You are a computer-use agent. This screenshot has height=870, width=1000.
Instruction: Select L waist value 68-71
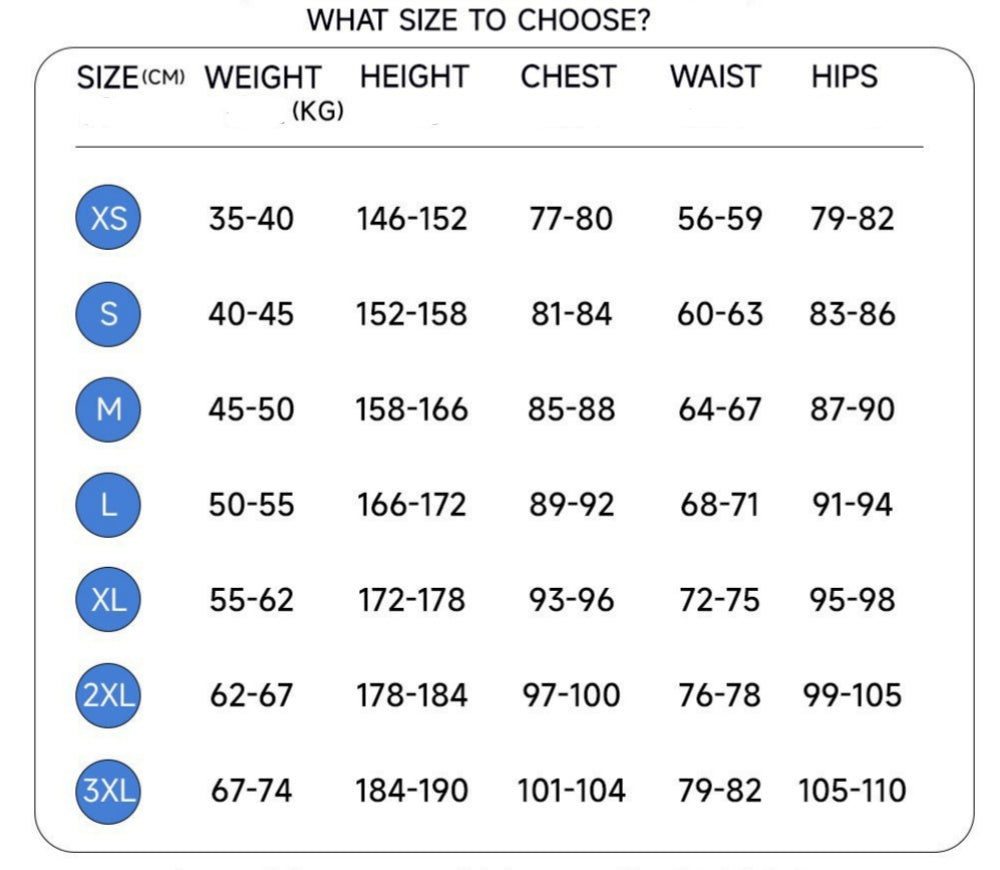(719, 505)
